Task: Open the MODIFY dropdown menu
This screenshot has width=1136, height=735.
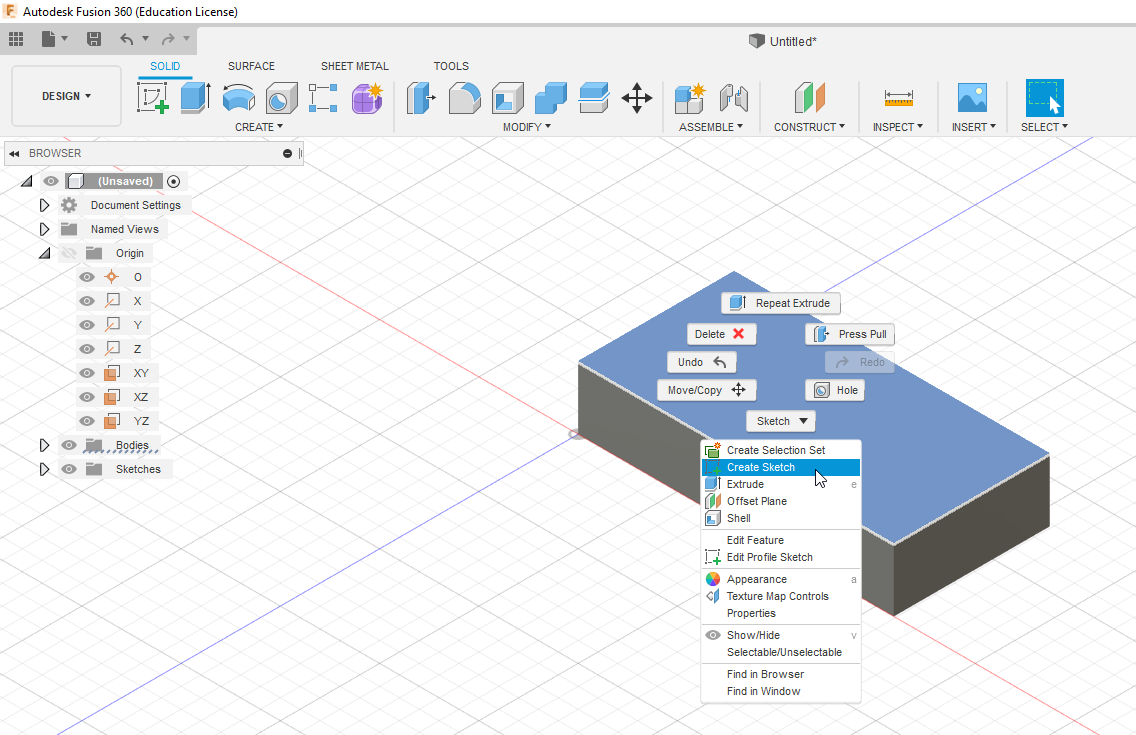Action: (527, 127)
